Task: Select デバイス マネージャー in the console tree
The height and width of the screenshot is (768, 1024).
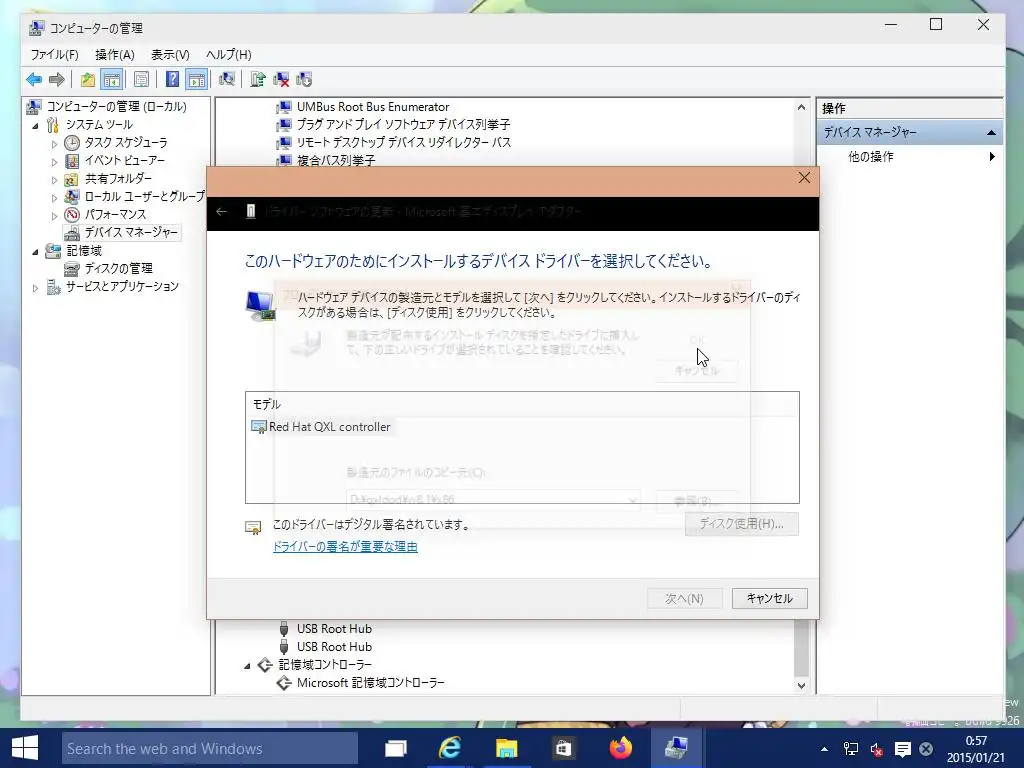Action: tap(131, 232)
